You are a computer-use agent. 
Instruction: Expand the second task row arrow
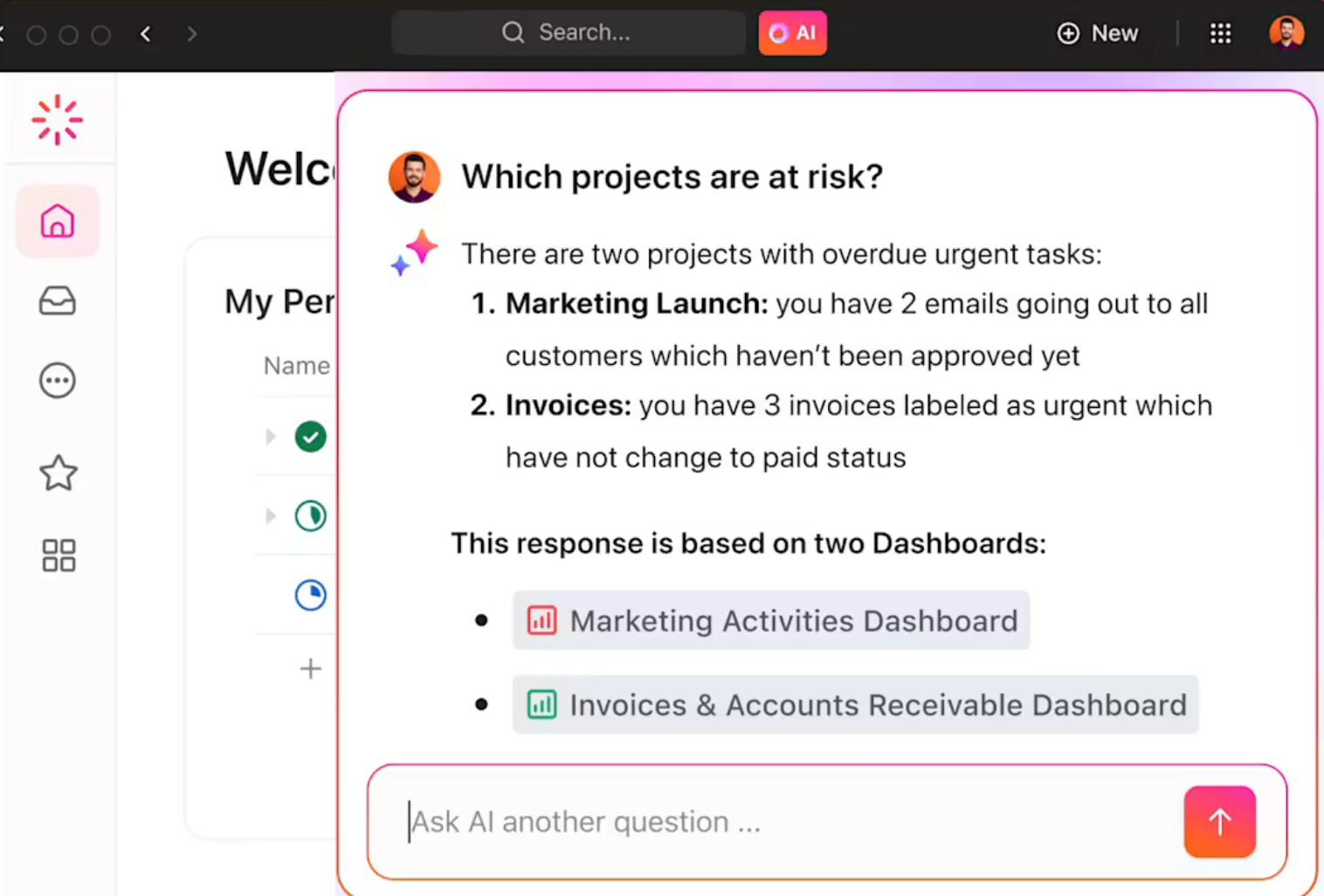(x=271, y=516)
